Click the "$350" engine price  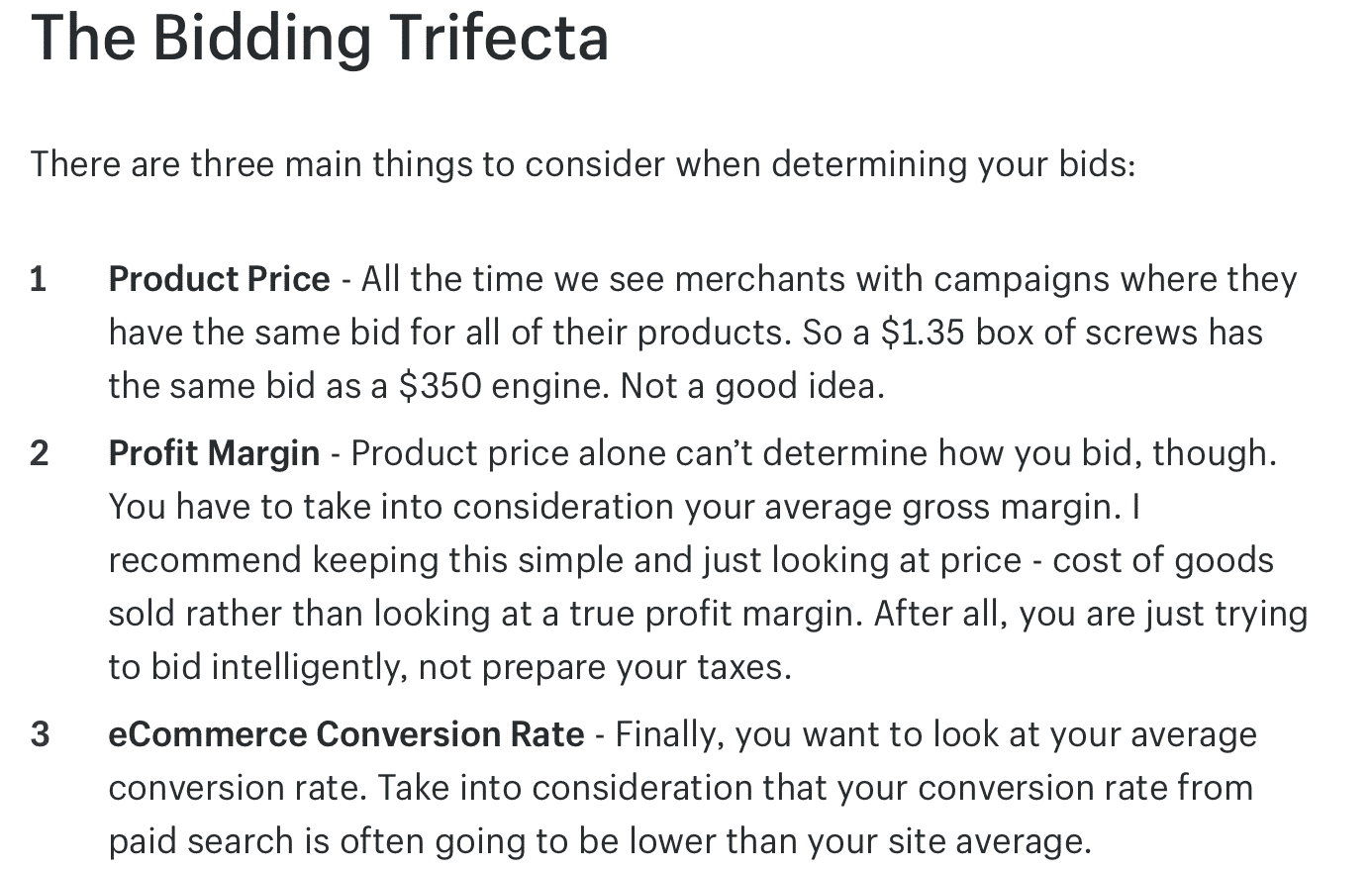pos(441,386)
